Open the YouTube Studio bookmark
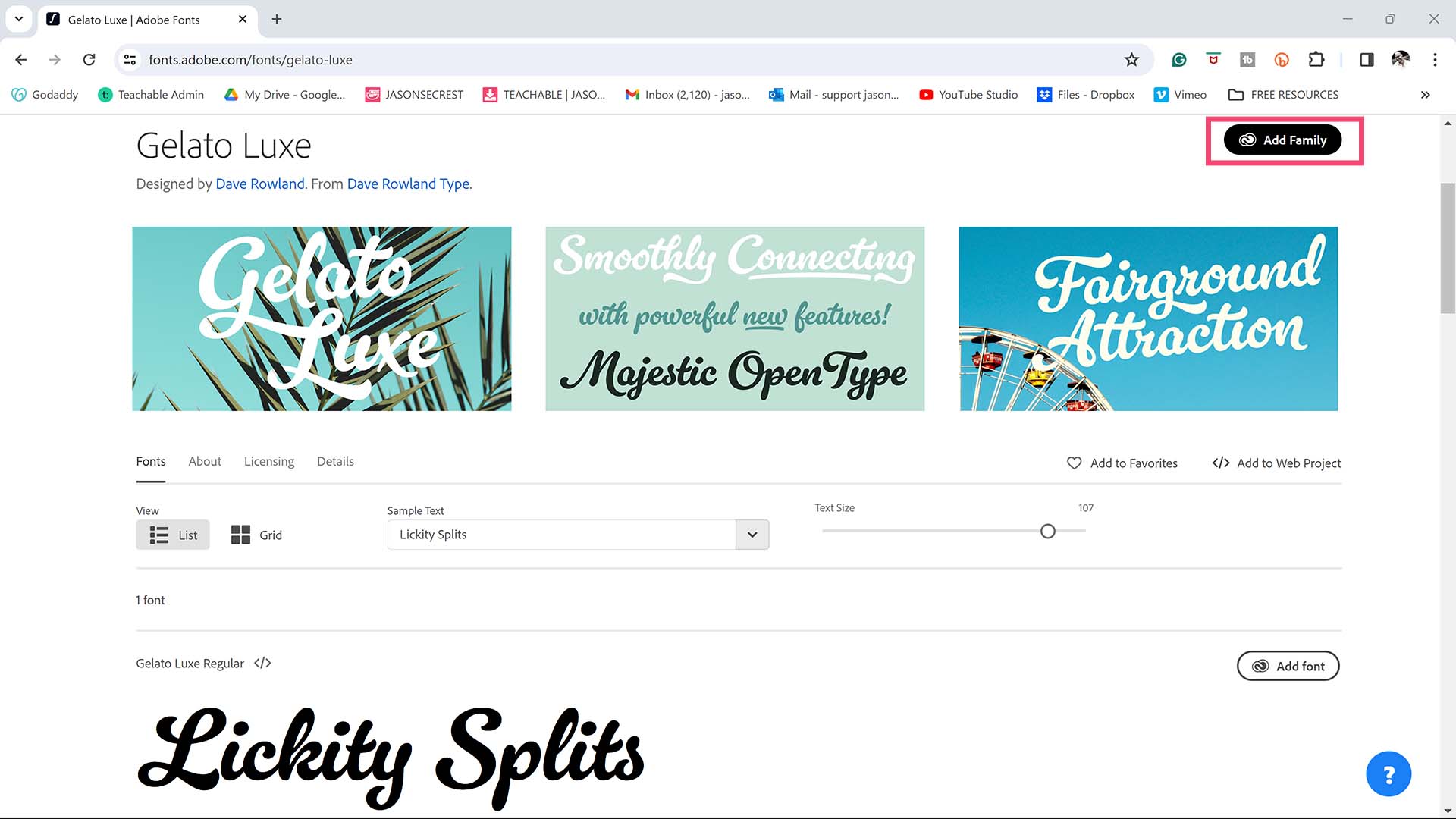 (968, 95)
